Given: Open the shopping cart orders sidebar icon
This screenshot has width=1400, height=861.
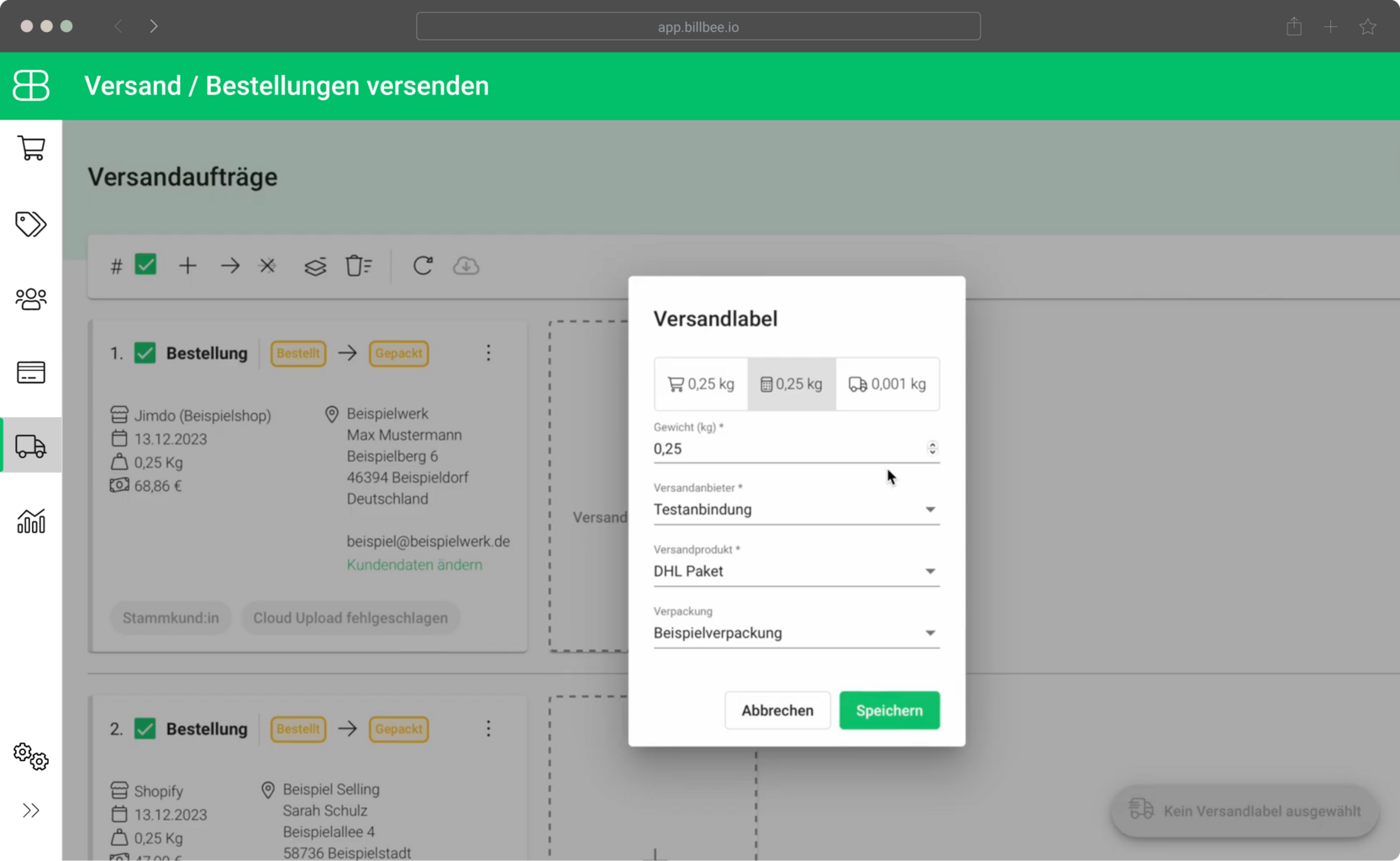Looking at the screenshot, I should pyautogui.click(x=31, y=149).
